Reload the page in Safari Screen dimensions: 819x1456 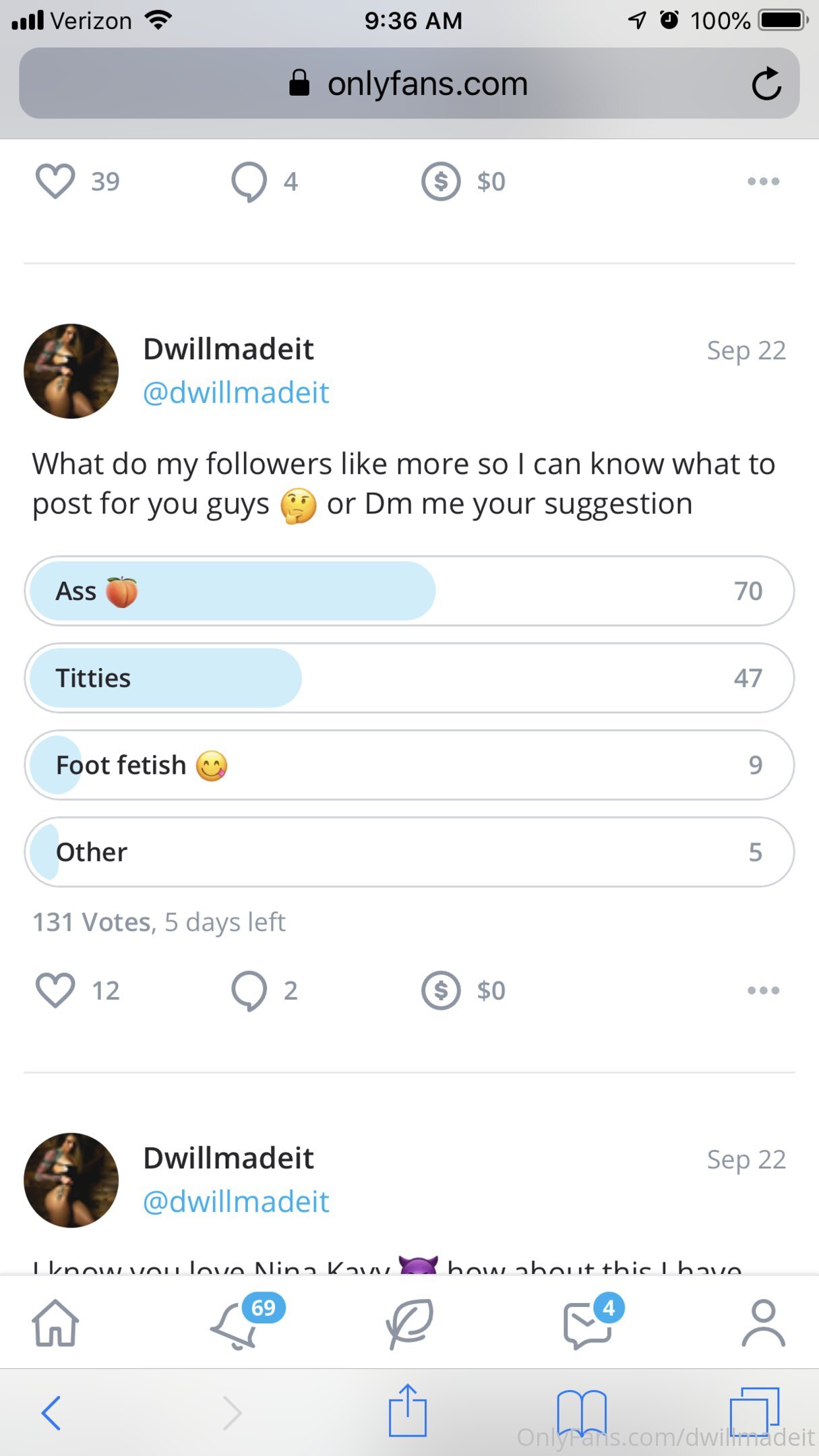coord(766,84)
